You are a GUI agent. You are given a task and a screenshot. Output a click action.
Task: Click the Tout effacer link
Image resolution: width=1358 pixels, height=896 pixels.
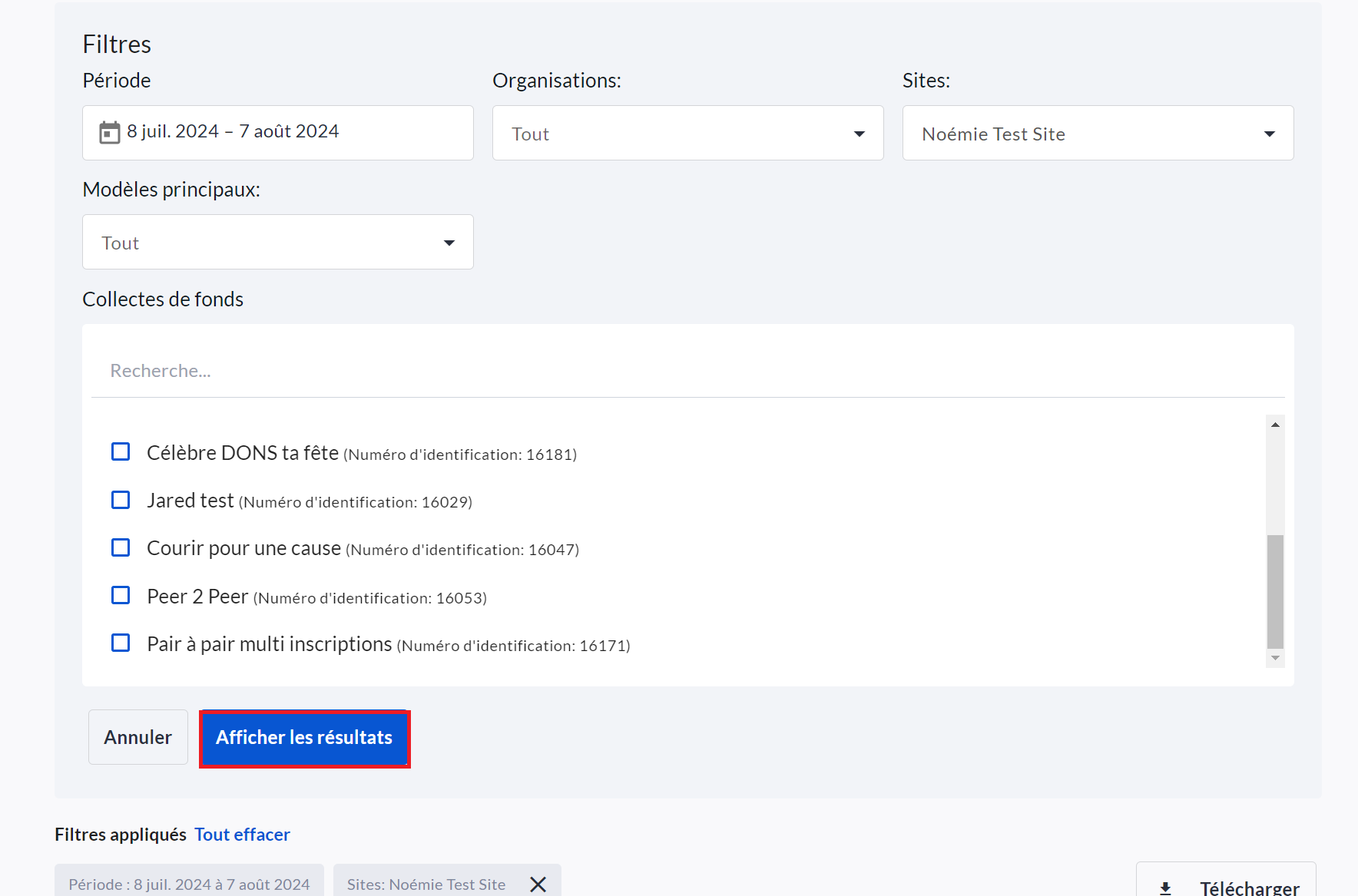click(x=242, y=835)
